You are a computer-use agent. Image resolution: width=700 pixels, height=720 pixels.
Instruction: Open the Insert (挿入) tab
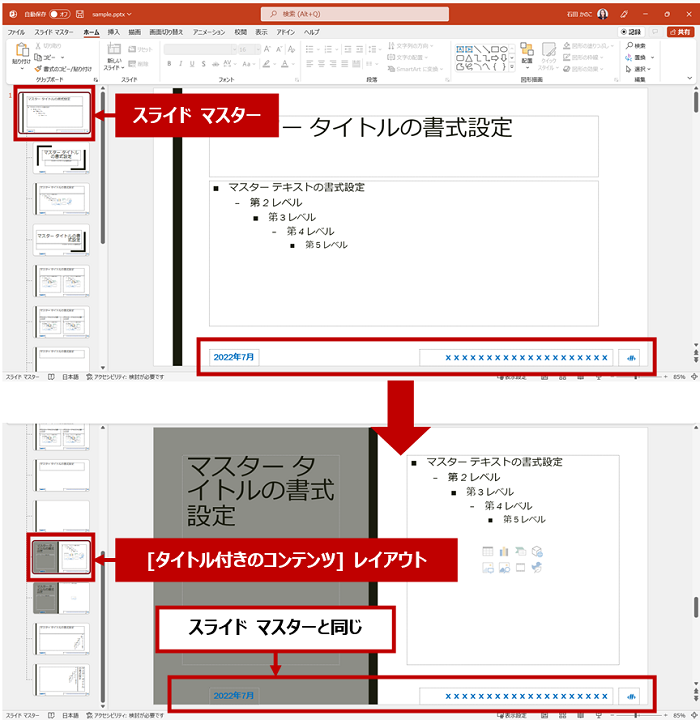point(113,32)
